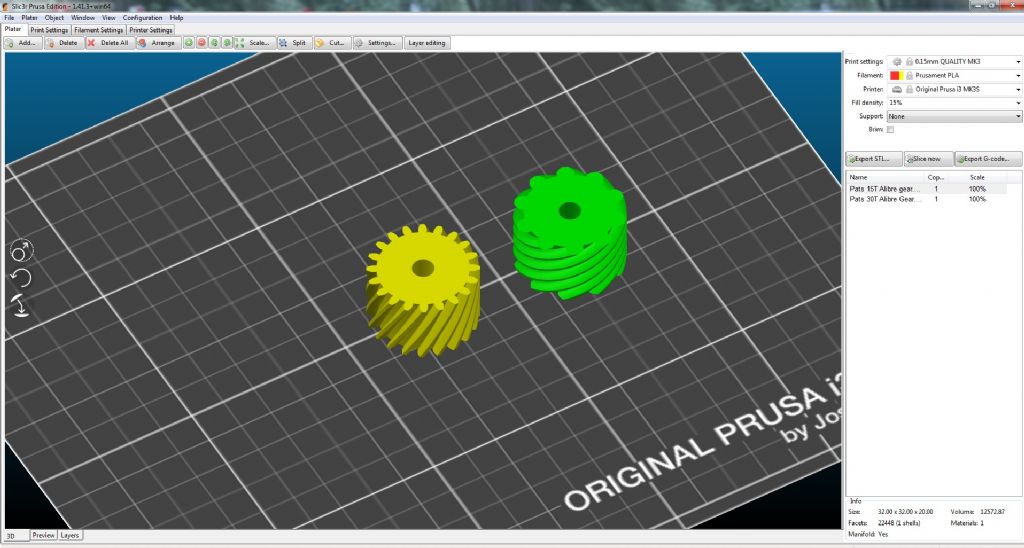Activate the Scale gizmo in 3D view
The image size is (1024, 548).
pyautogui.click(x=22, y=251)
